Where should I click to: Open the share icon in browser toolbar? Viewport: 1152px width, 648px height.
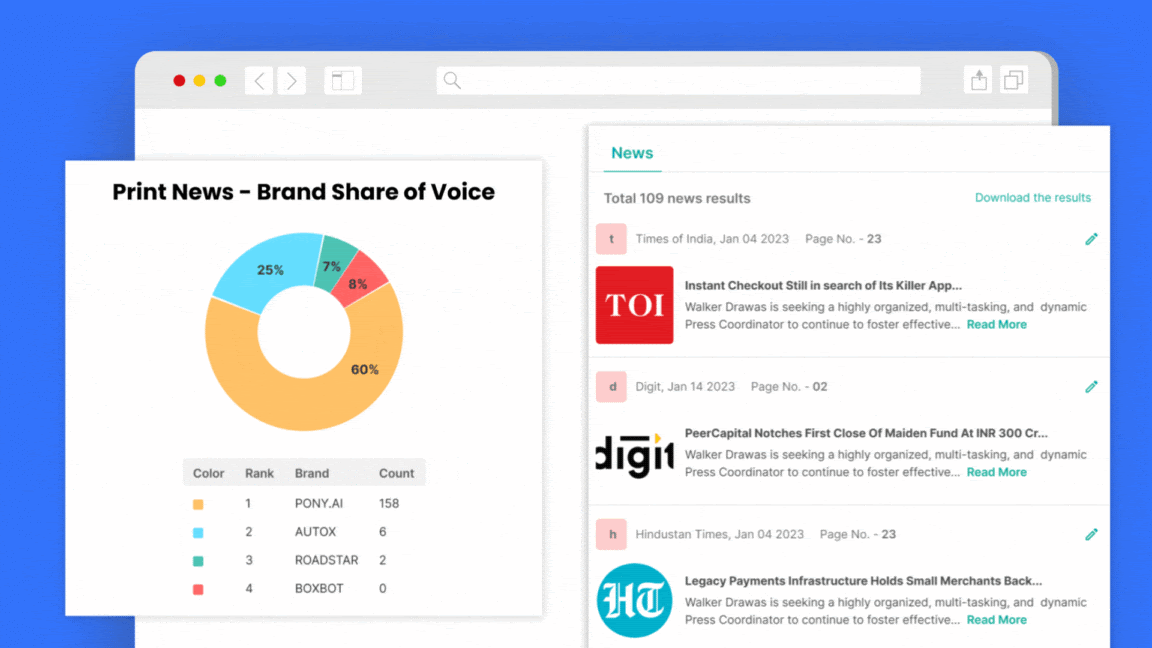979,80
